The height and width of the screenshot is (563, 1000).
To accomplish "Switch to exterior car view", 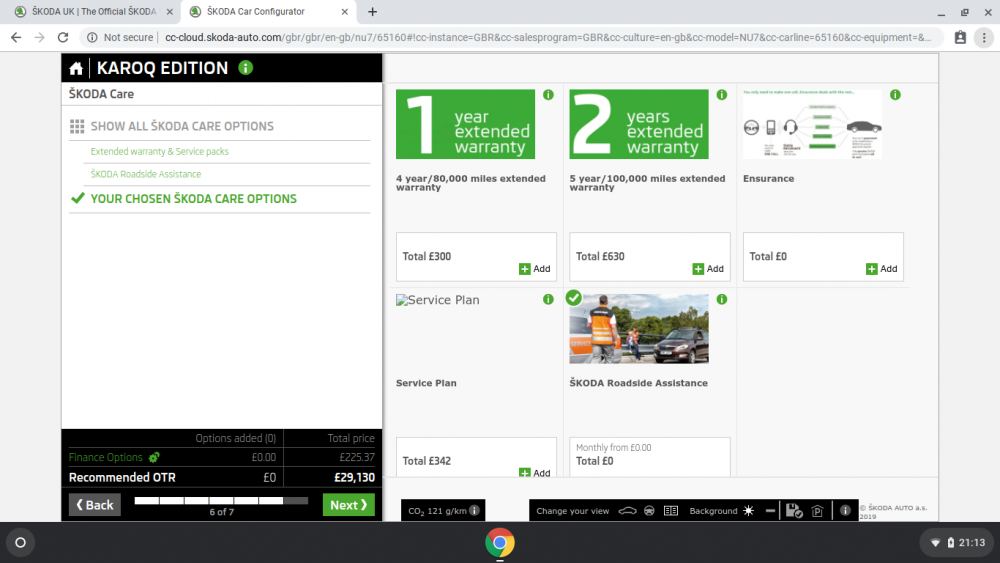I will coord(628,511).
